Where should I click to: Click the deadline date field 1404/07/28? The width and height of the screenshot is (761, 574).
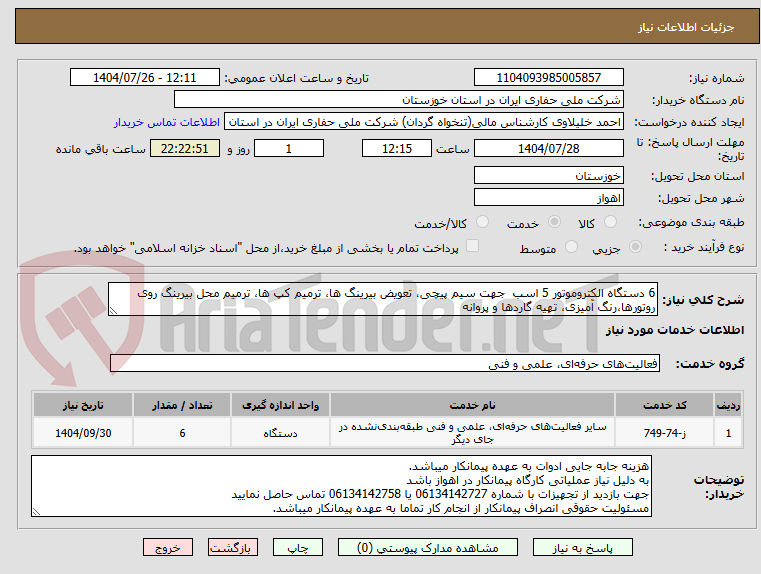tap(548, 148)
